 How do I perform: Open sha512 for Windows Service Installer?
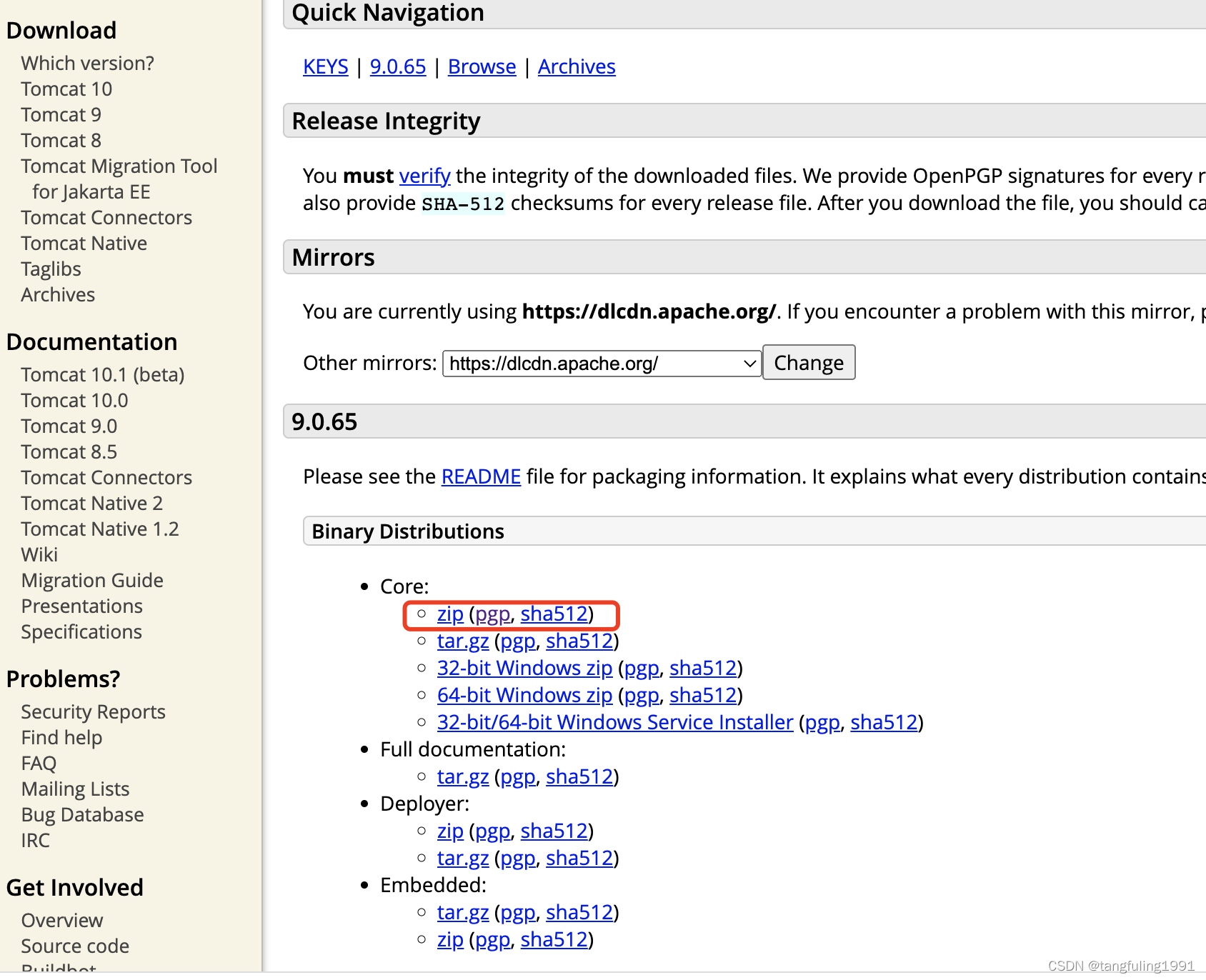(884, 723)
